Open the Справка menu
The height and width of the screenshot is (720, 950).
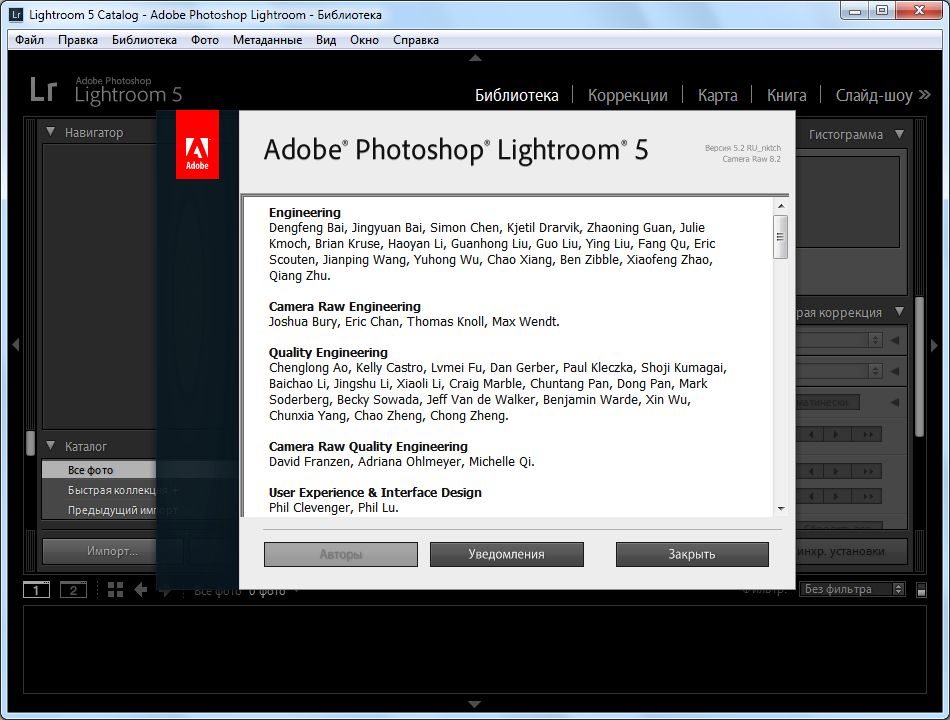pos(414,40)
